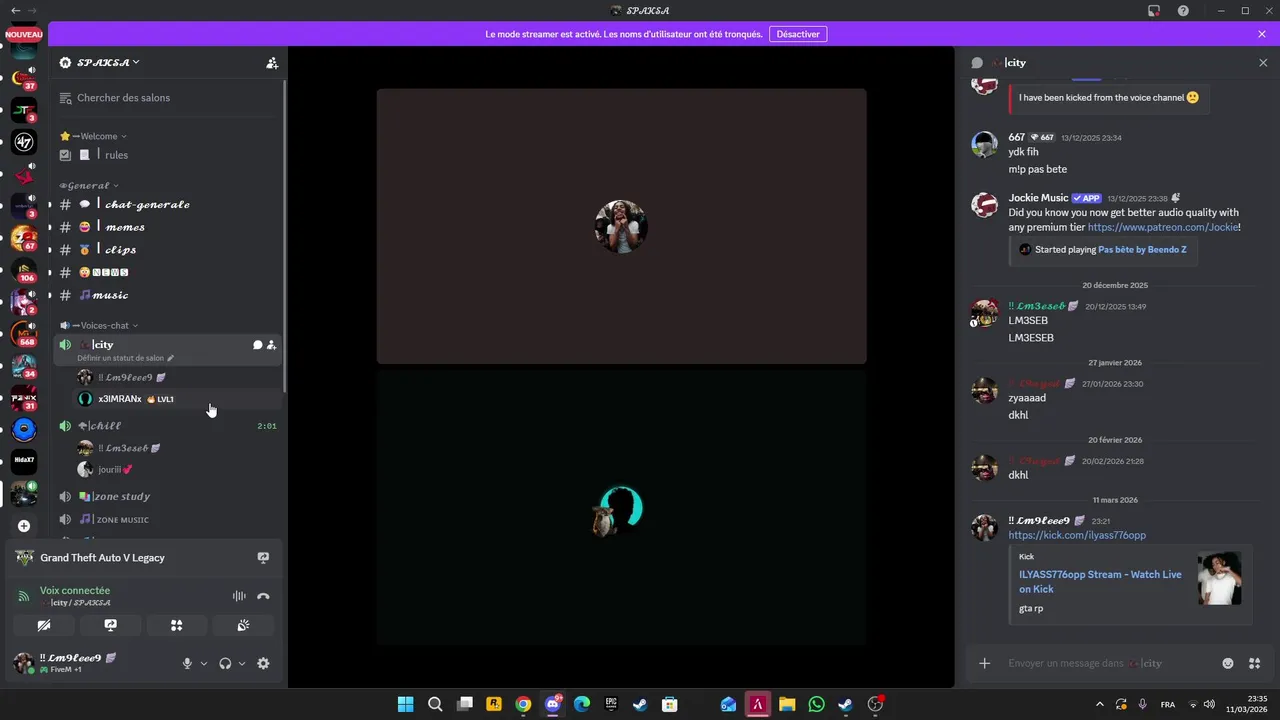Expand headphone output options arrow
This screenshot has width=1280, height=720.
tap(242, 663)
